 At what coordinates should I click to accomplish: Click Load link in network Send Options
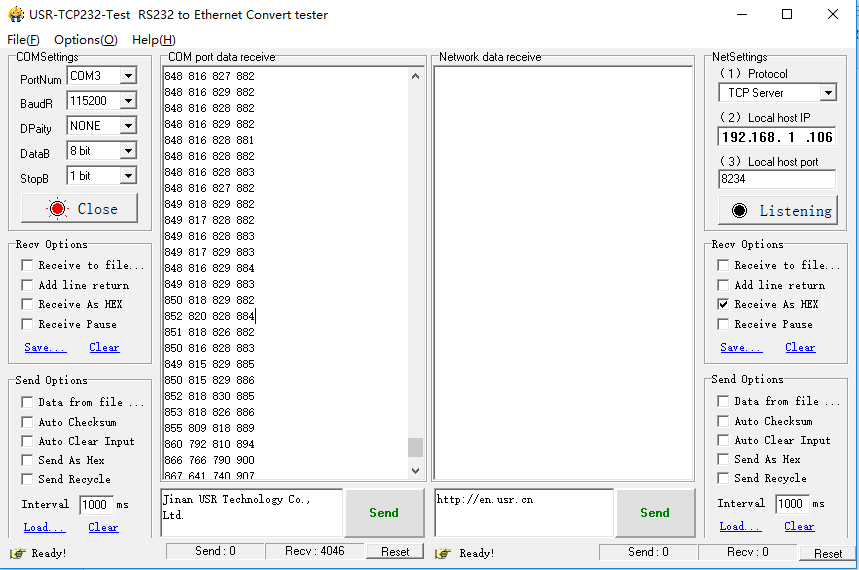740,526
